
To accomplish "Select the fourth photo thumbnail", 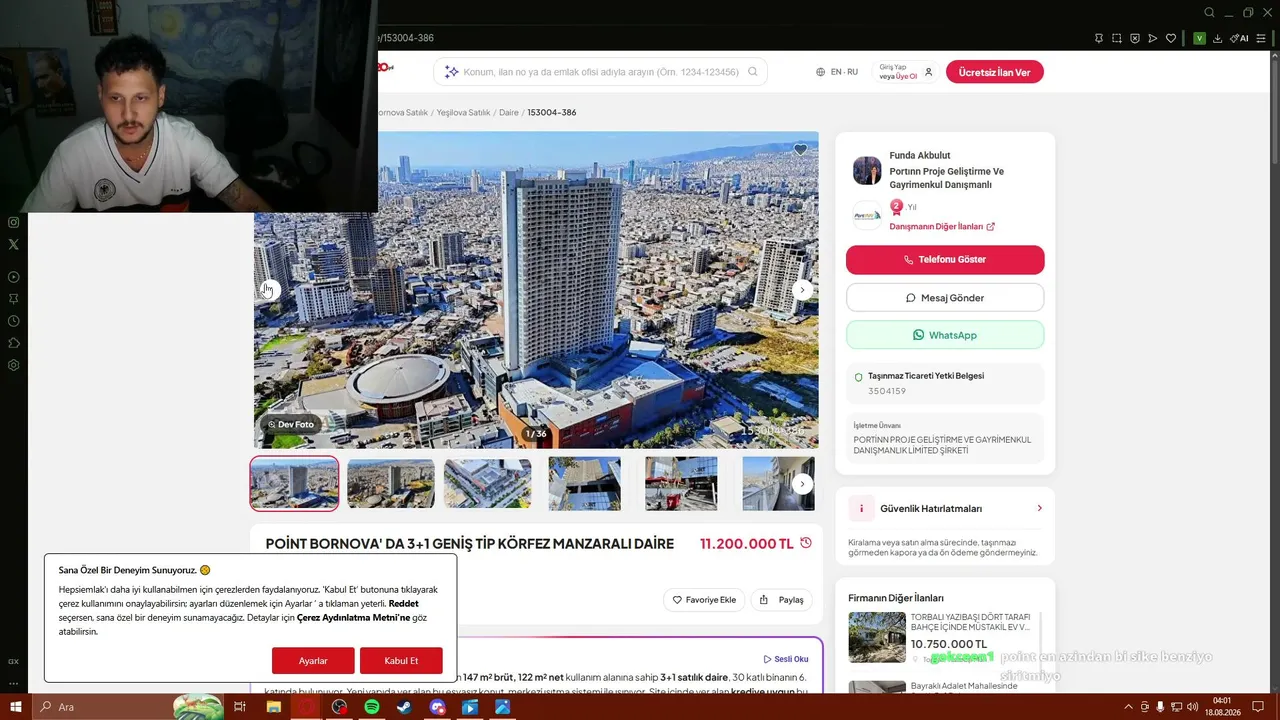I will pyautogui.click(x=584, y=484).
